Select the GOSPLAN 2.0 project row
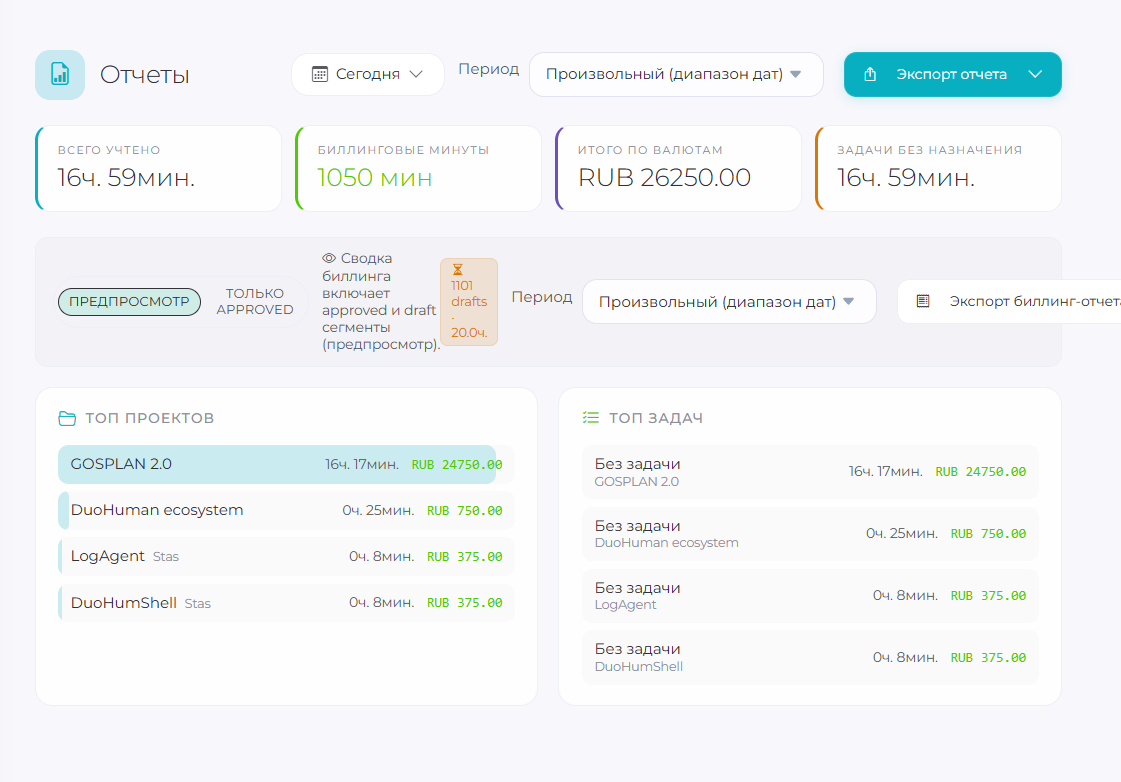This screenshot has height=782, width=1121. click(x=286, y=465)
